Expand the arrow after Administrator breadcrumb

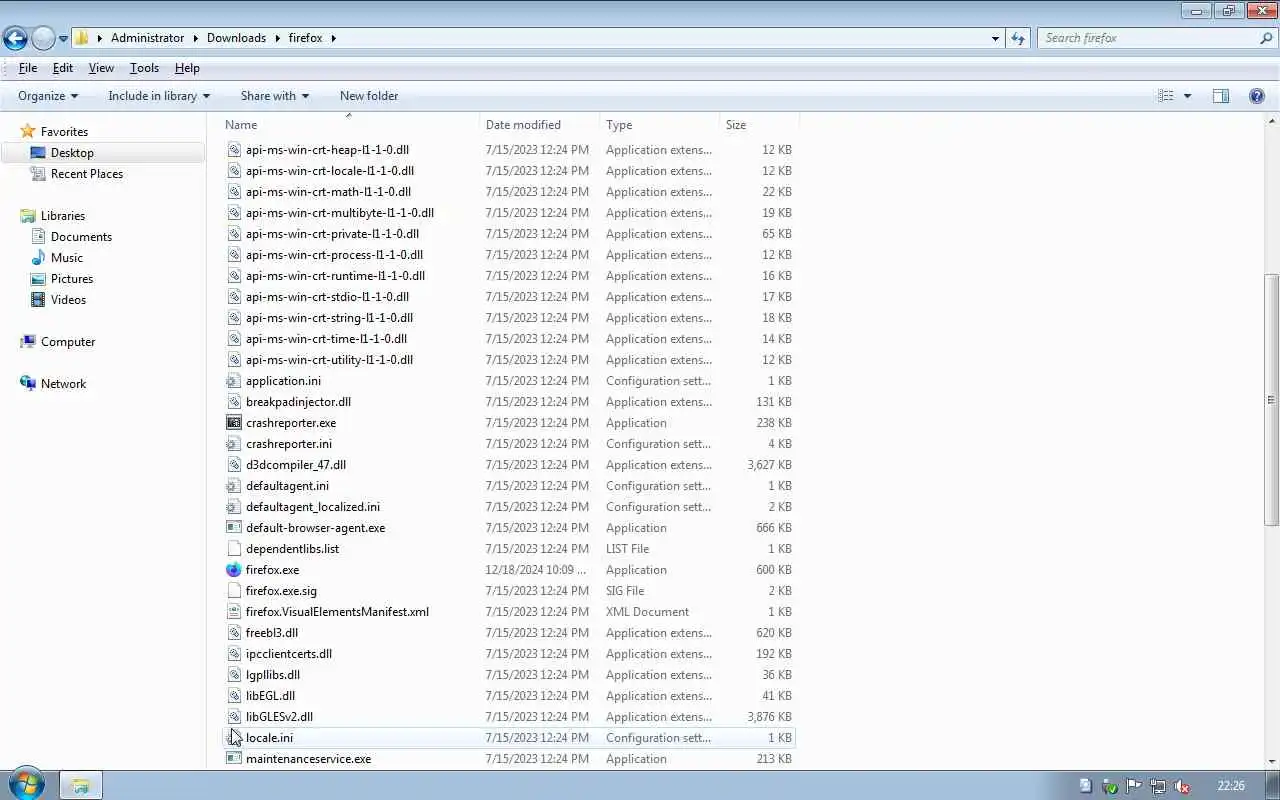pos(196,38)
